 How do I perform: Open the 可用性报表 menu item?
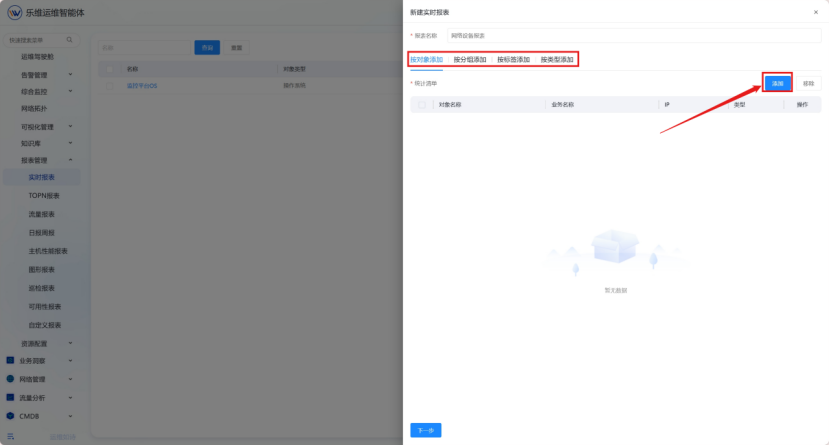pos(45,307)
